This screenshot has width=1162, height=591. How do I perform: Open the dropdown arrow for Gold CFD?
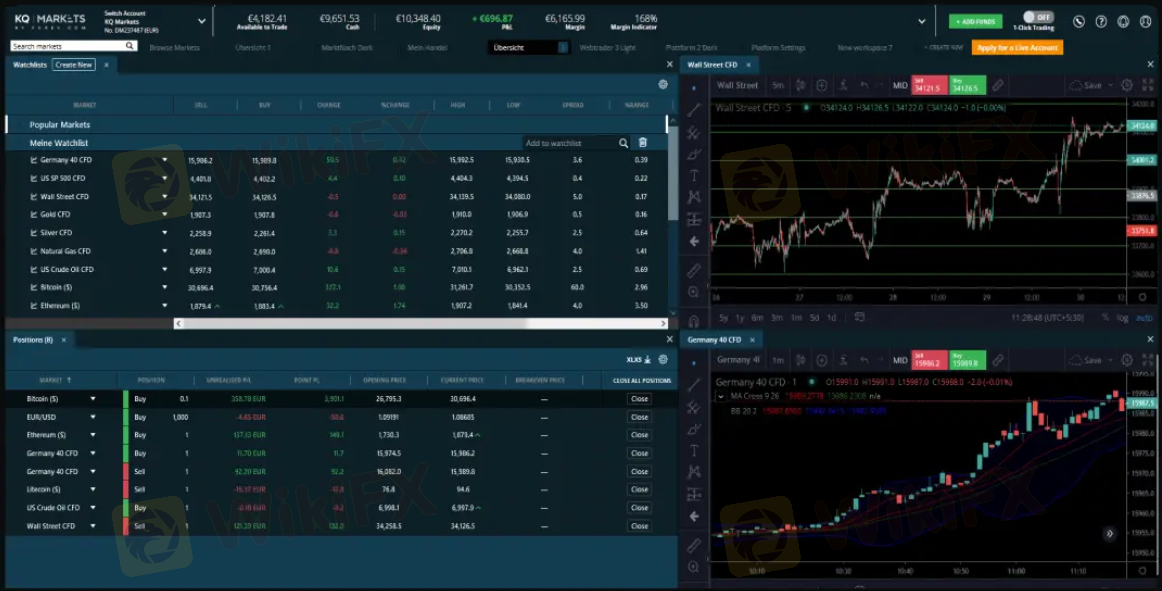pos(165,214)
